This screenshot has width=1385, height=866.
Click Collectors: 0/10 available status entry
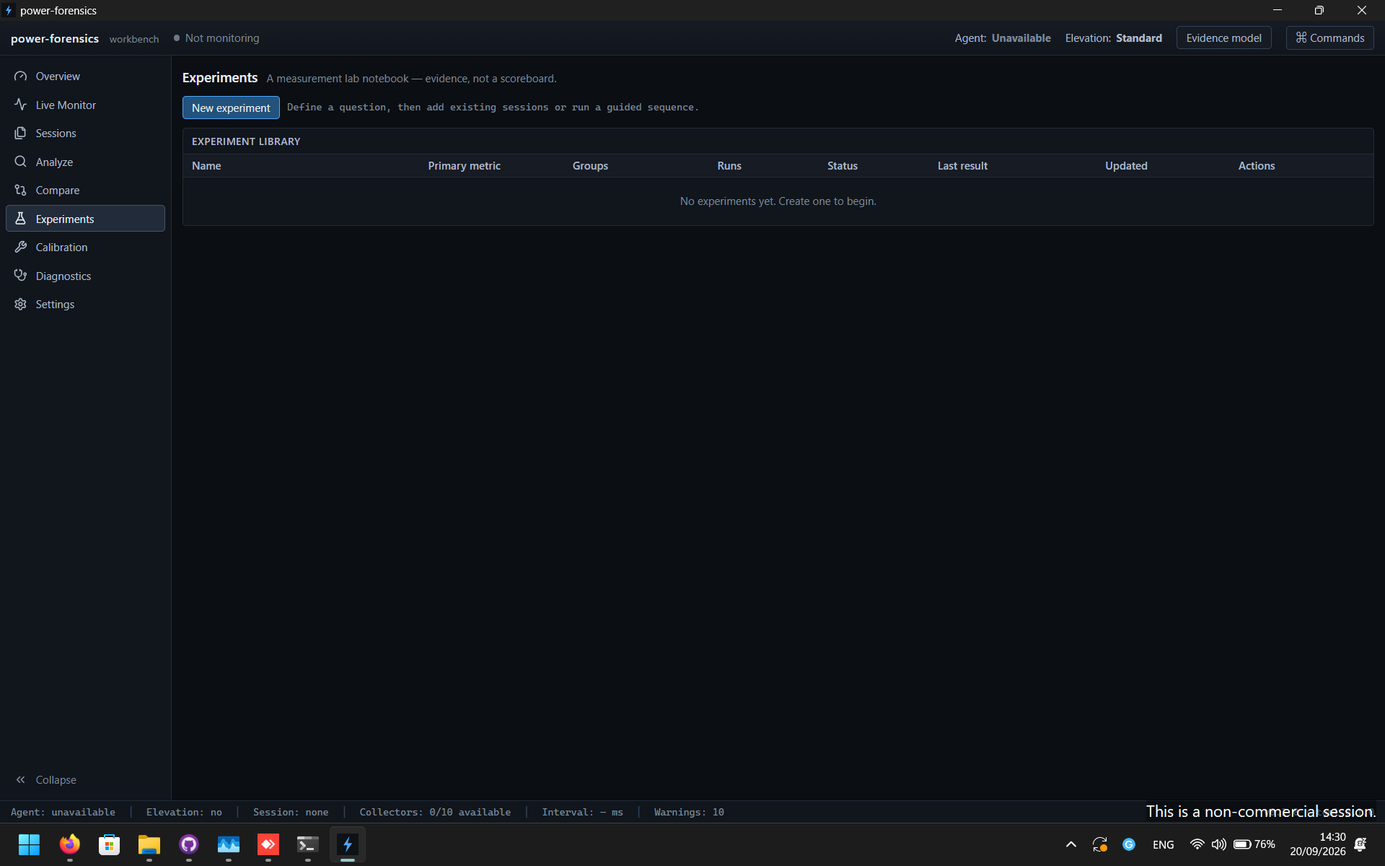pyautogui.click(x=435, y=812)
